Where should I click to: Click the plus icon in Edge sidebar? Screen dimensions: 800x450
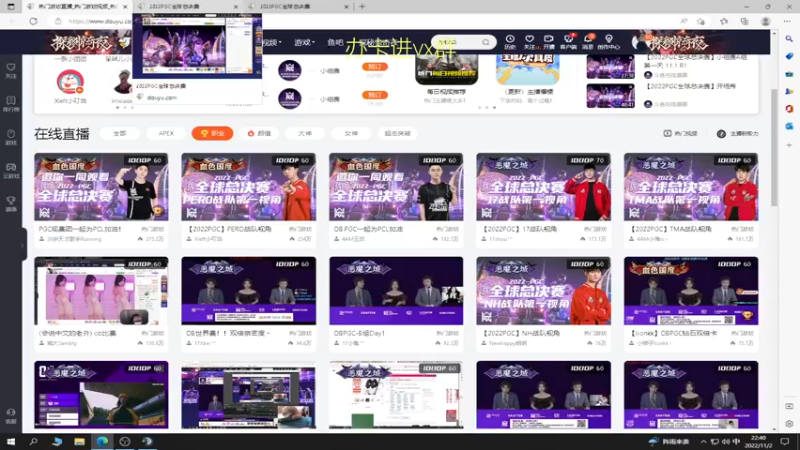point(789,145)
